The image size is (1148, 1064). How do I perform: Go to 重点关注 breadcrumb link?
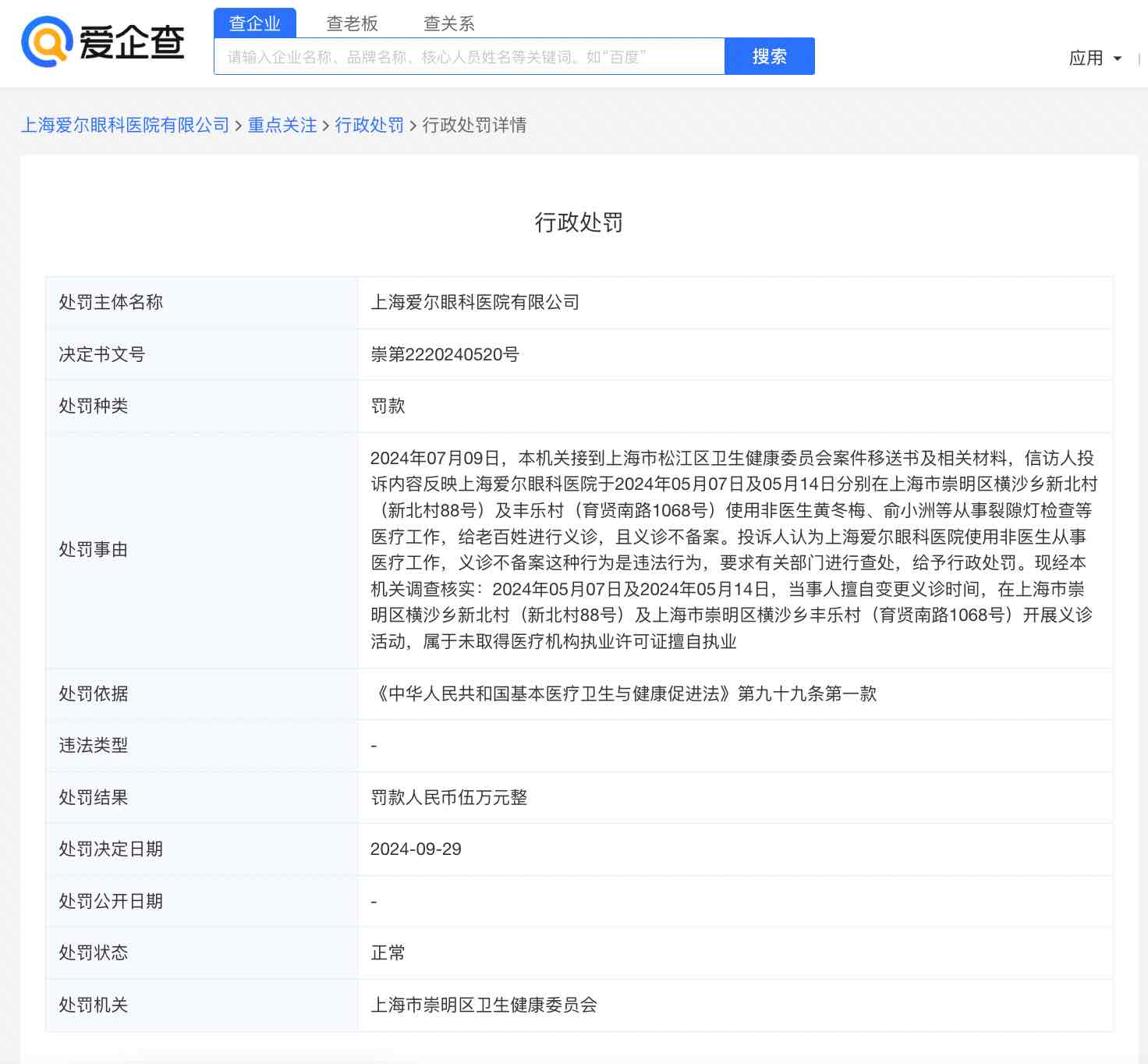click(x=282, y=125)
